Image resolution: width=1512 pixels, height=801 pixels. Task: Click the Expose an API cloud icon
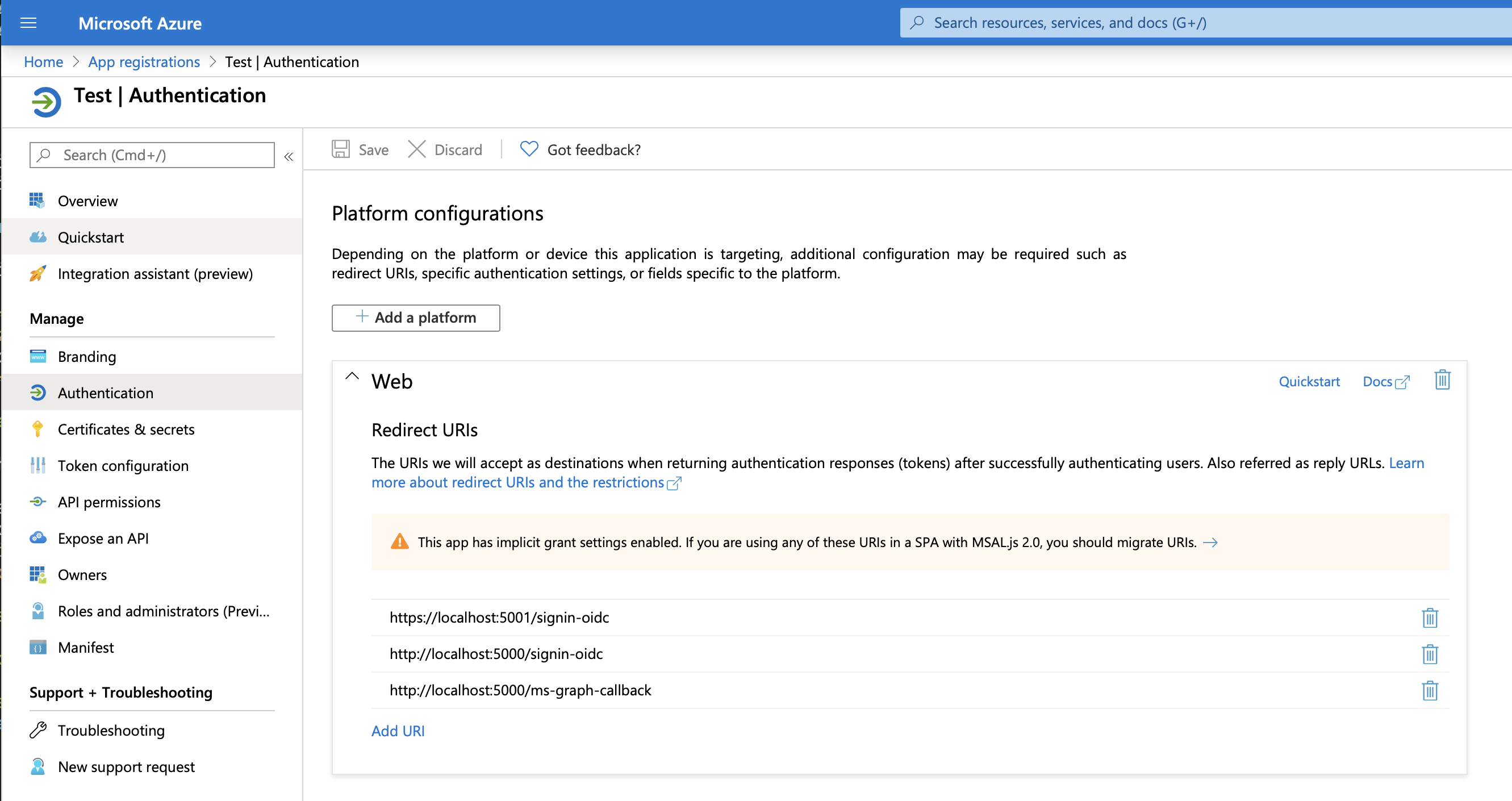point(37,538)
